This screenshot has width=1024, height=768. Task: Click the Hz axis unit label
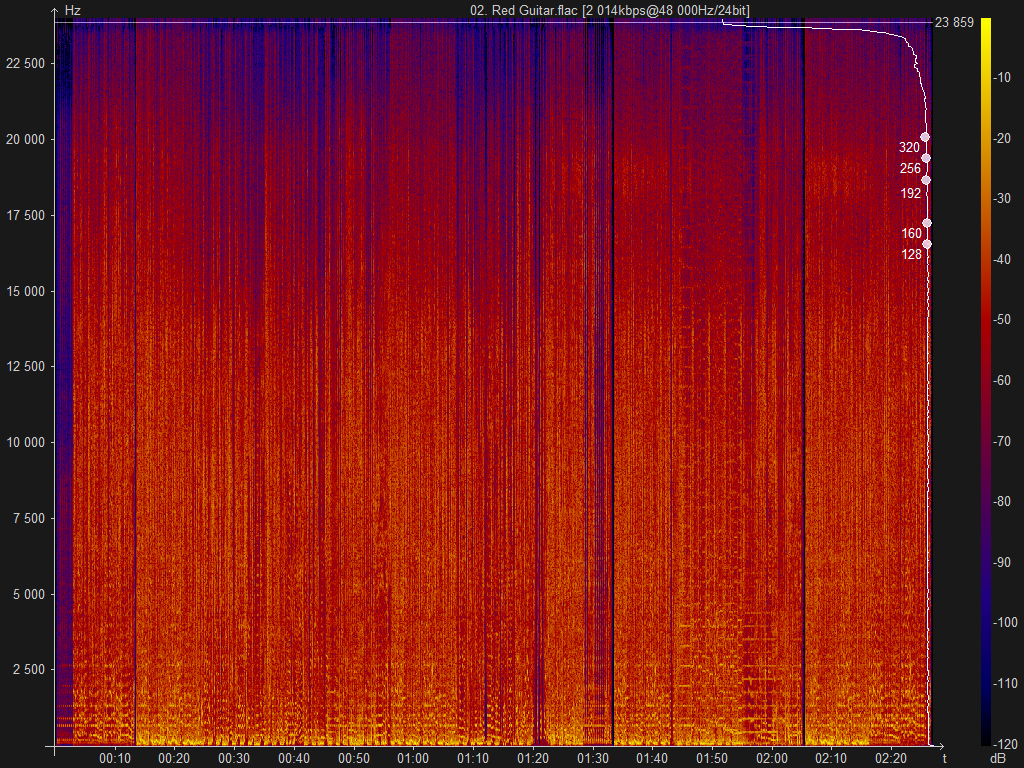72,11
